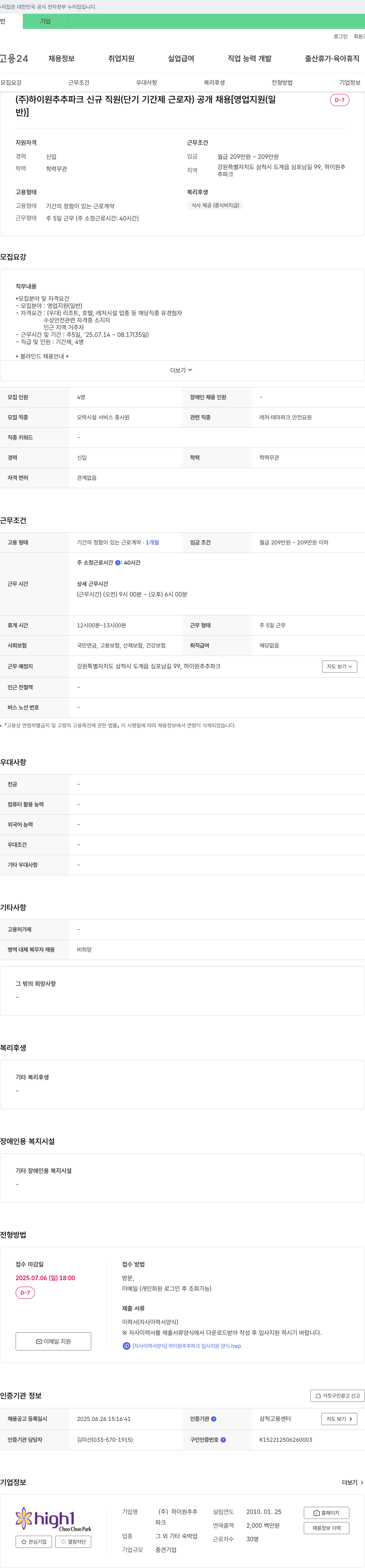This screenshot has height=1568, width=365.
Task: Click the 2010. 01. 25 founding date
Action: [x=264, y=1511]
